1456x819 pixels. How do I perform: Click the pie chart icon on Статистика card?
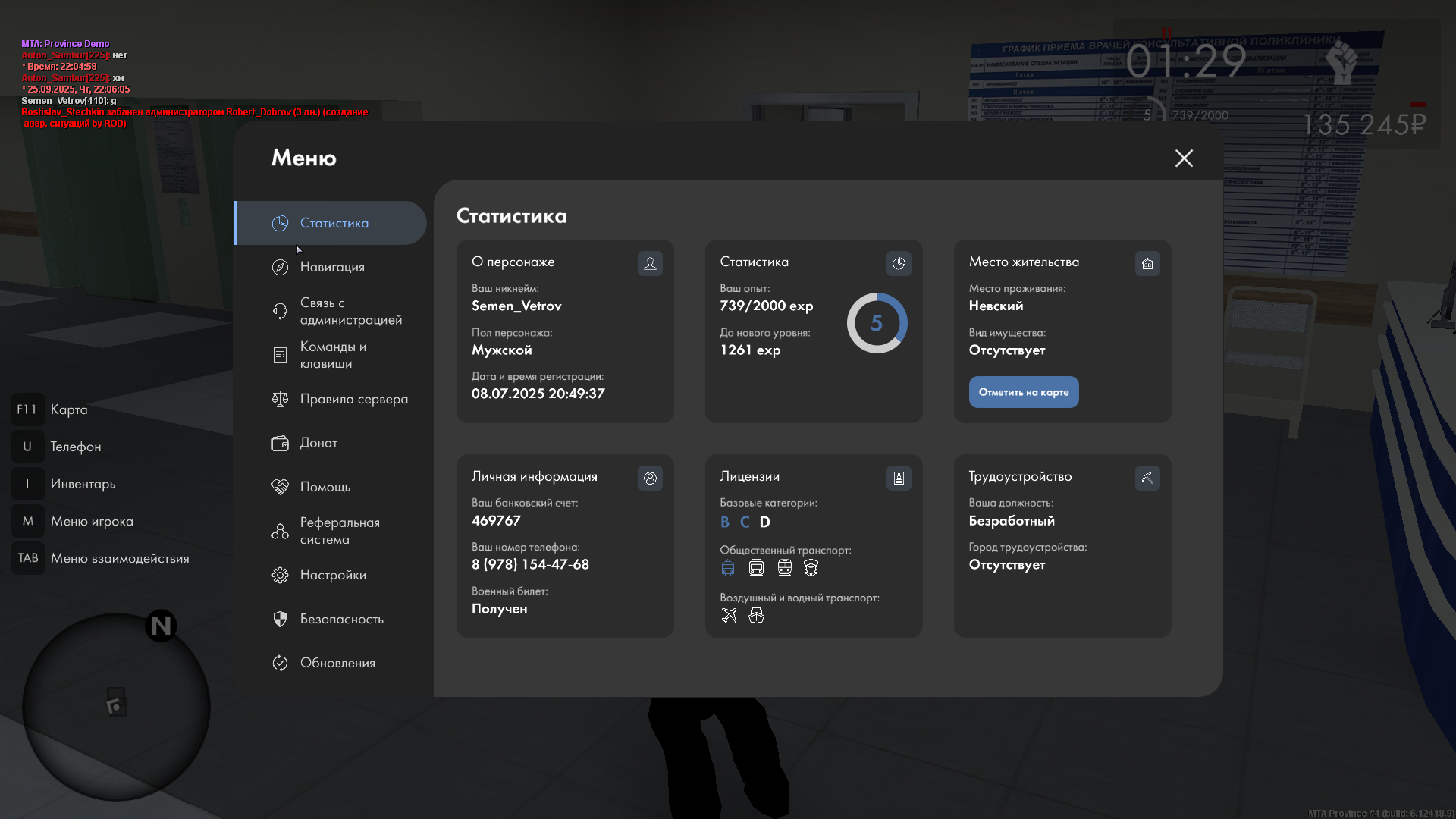[899, 263]
